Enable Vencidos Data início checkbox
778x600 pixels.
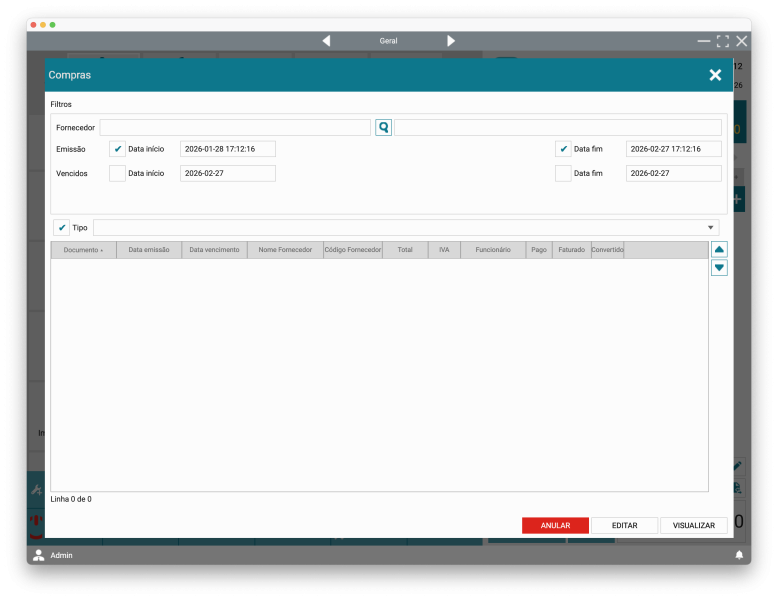(117, 173)
